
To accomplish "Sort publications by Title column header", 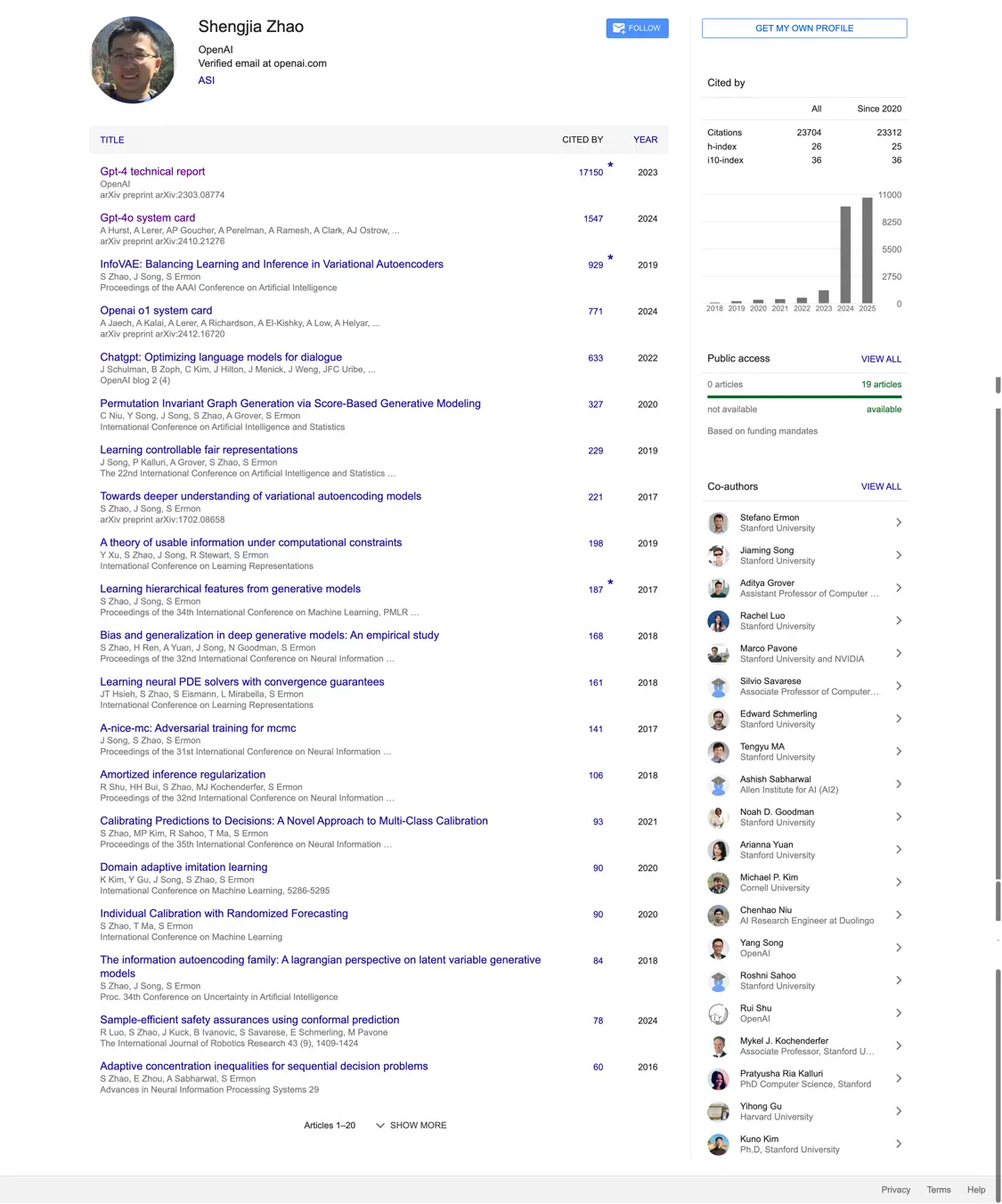I will pyautogui.click(x=112, y=140).
